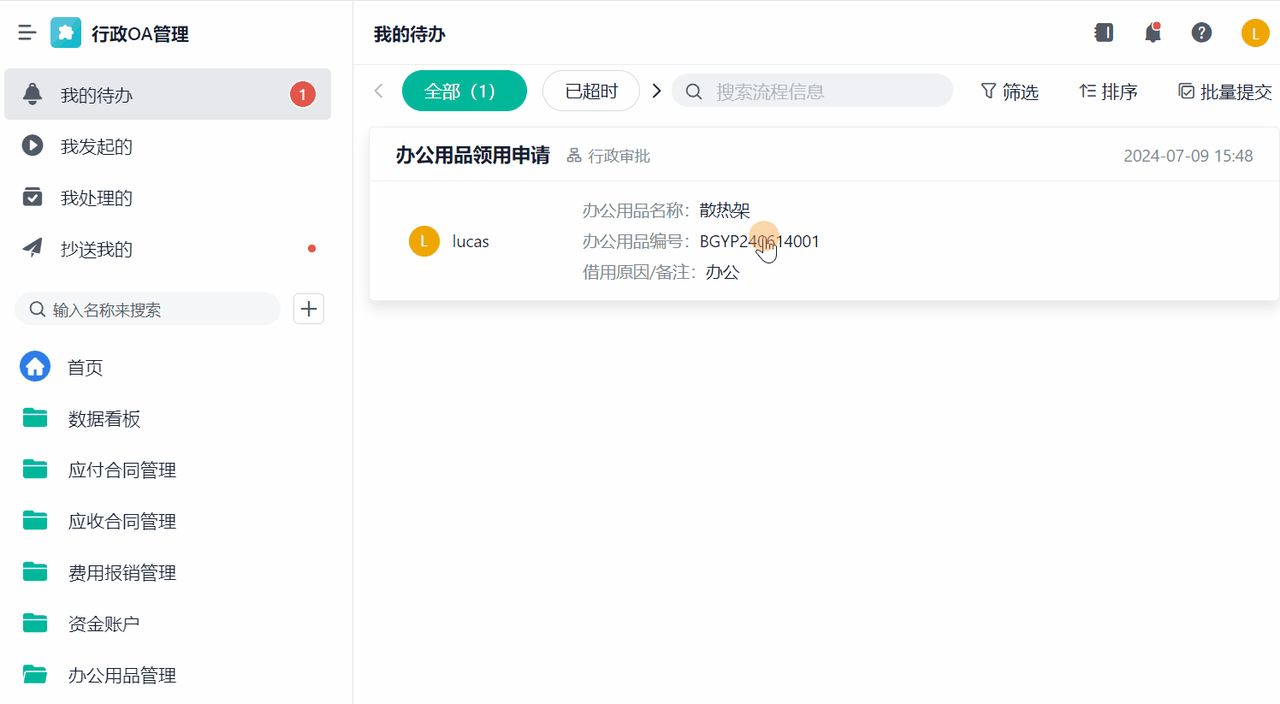Screen dimensions: 1280x704
Task: Expand more tabs with the right chevron
Action: click(656, 90)
